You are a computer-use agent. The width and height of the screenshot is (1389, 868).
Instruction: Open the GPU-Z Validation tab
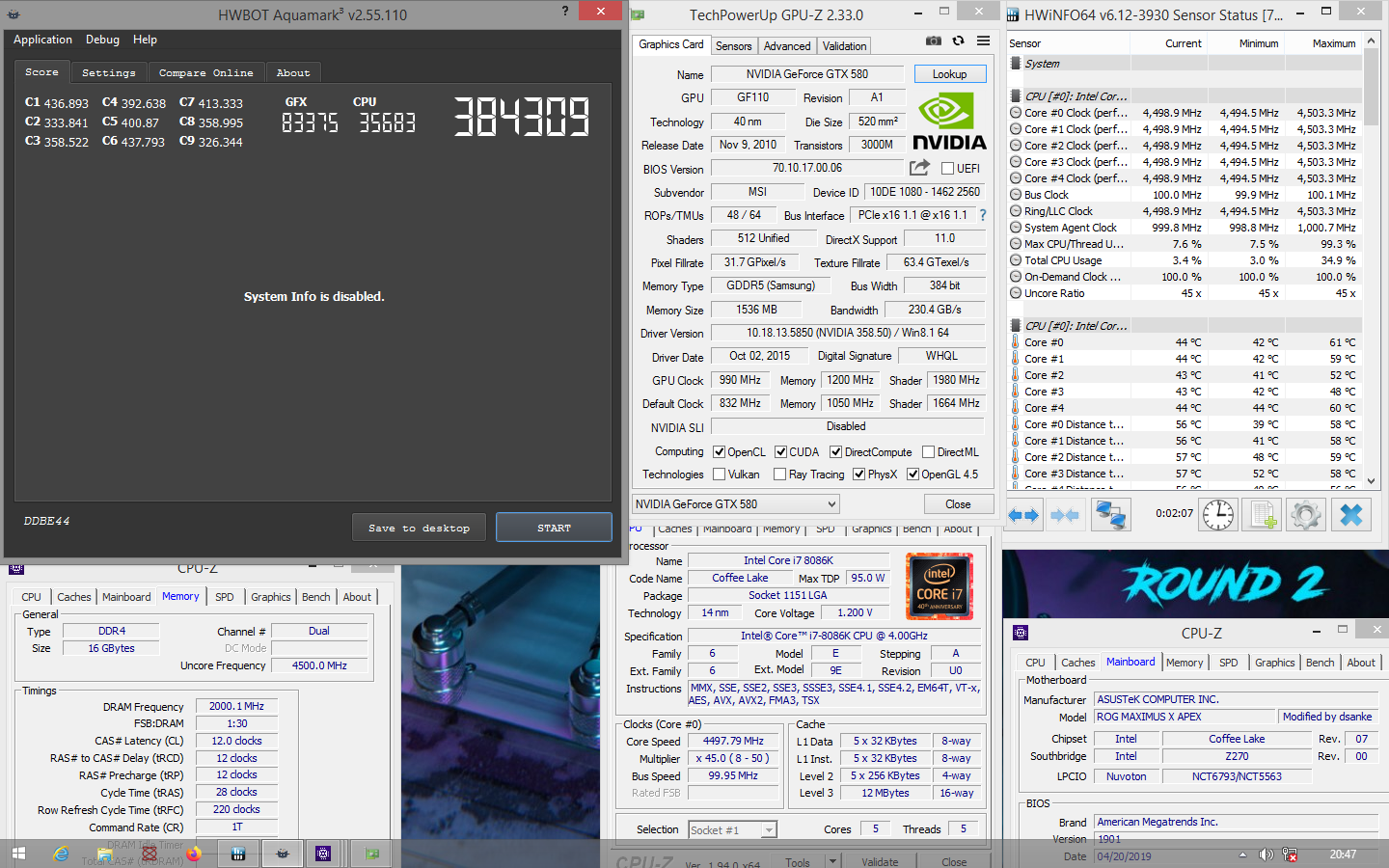click(x=844, y=46)
